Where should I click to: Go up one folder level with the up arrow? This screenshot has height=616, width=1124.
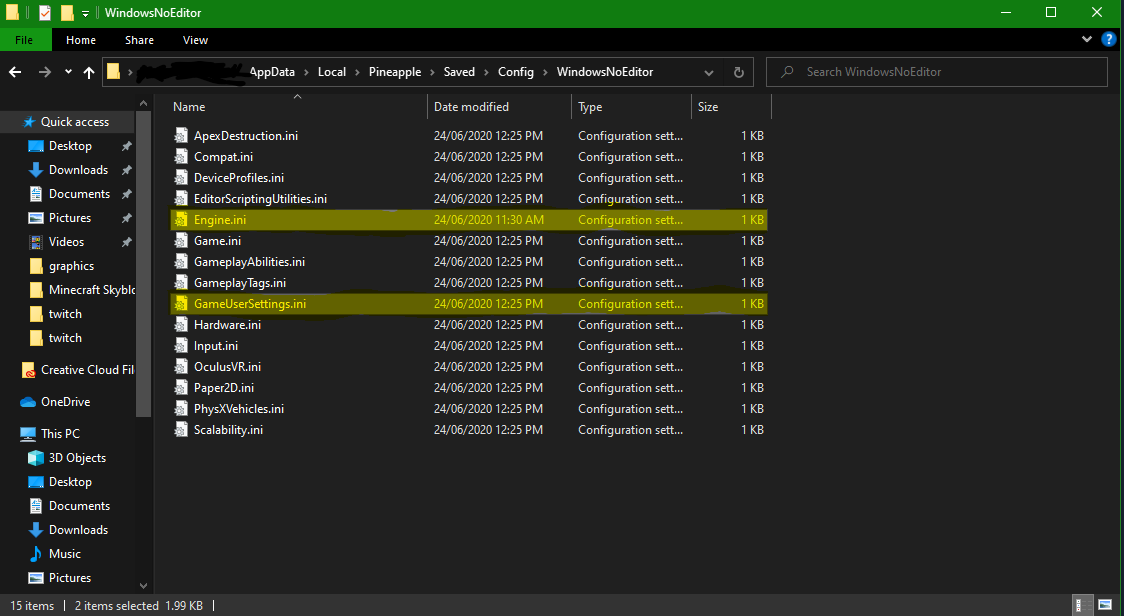click(x=89, y=72)
